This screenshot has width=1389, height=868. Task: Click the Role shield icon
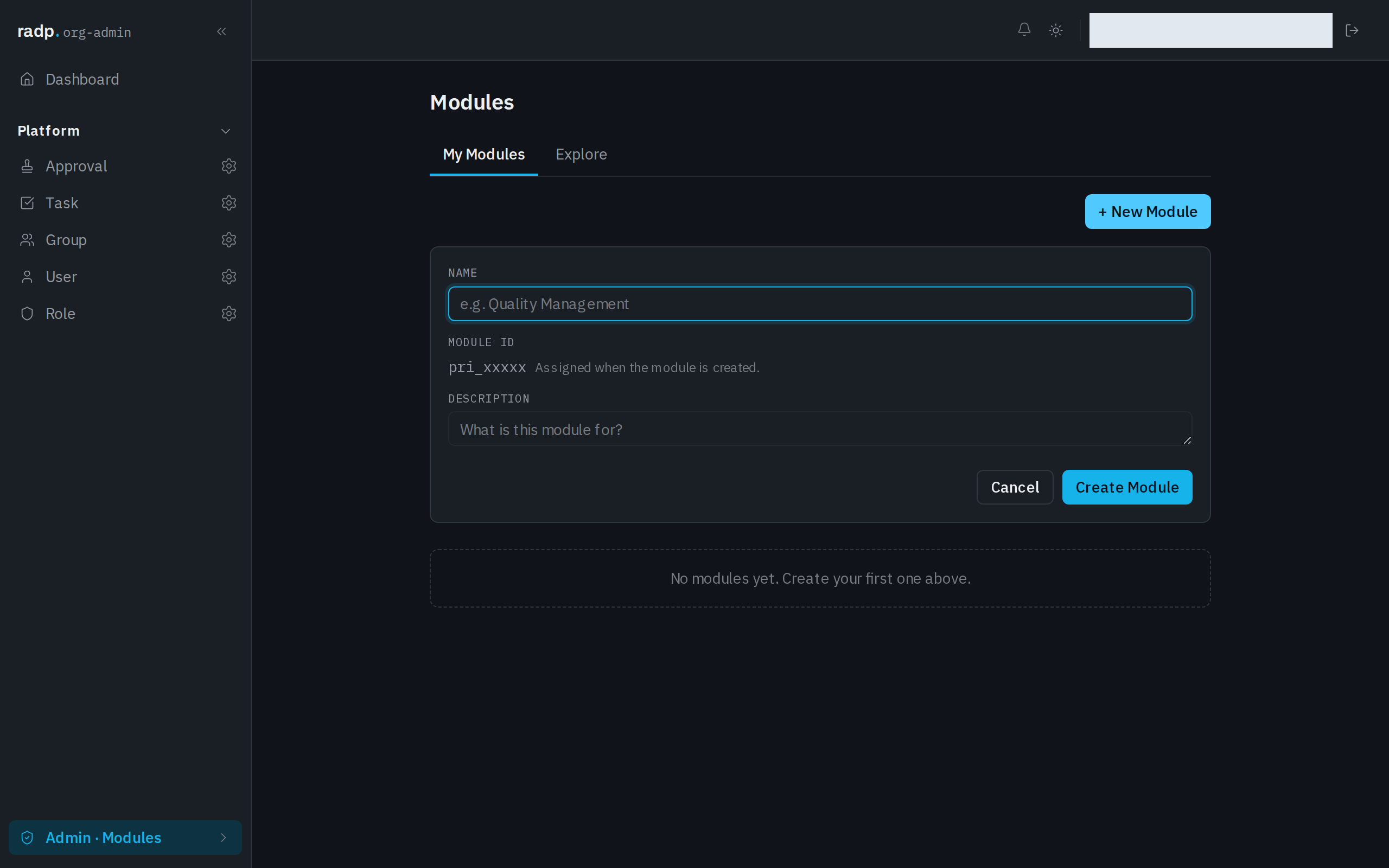coord(27,314)
